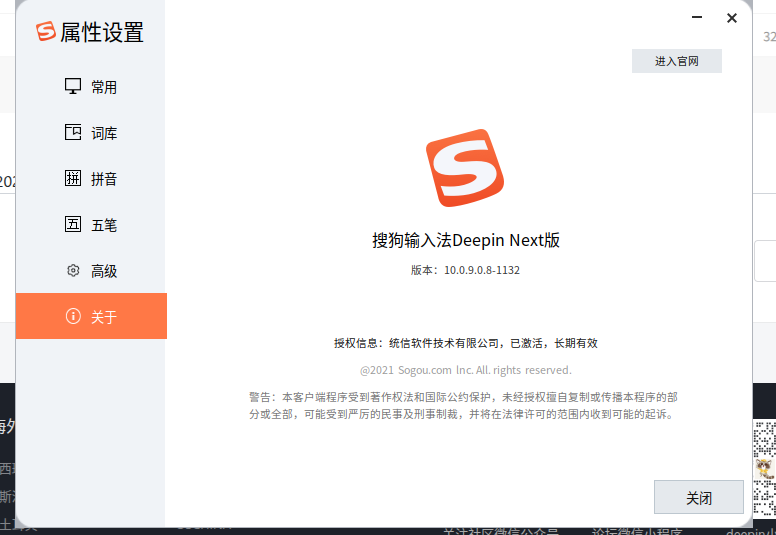Image resolution: width=776 pixels, height=535 pixels.
Task: Click the 属性设置 window title
Action: (101, 33)
